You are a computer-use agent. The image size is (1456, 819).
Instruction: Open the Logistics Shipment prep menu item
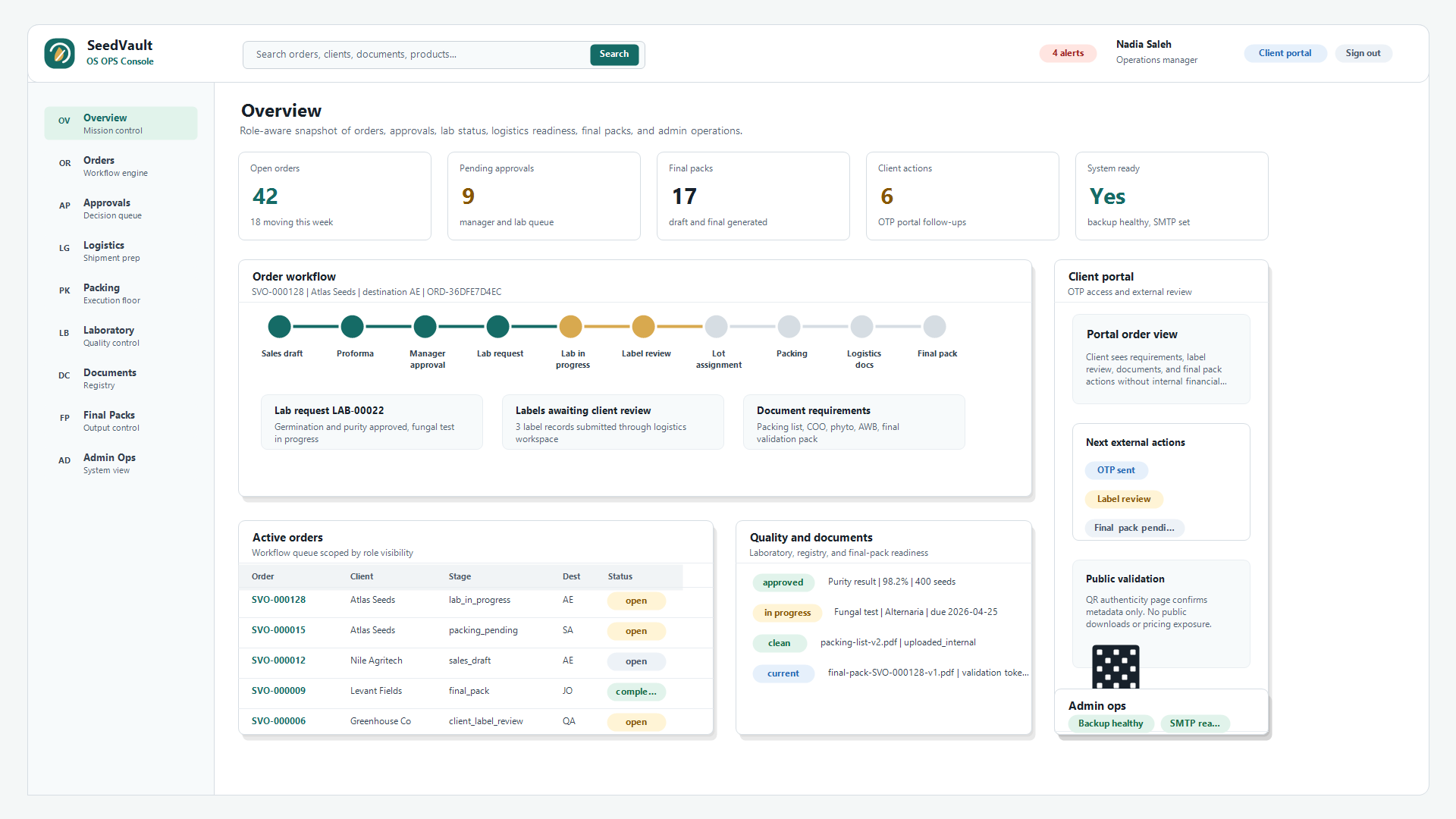tap(121, 251)
